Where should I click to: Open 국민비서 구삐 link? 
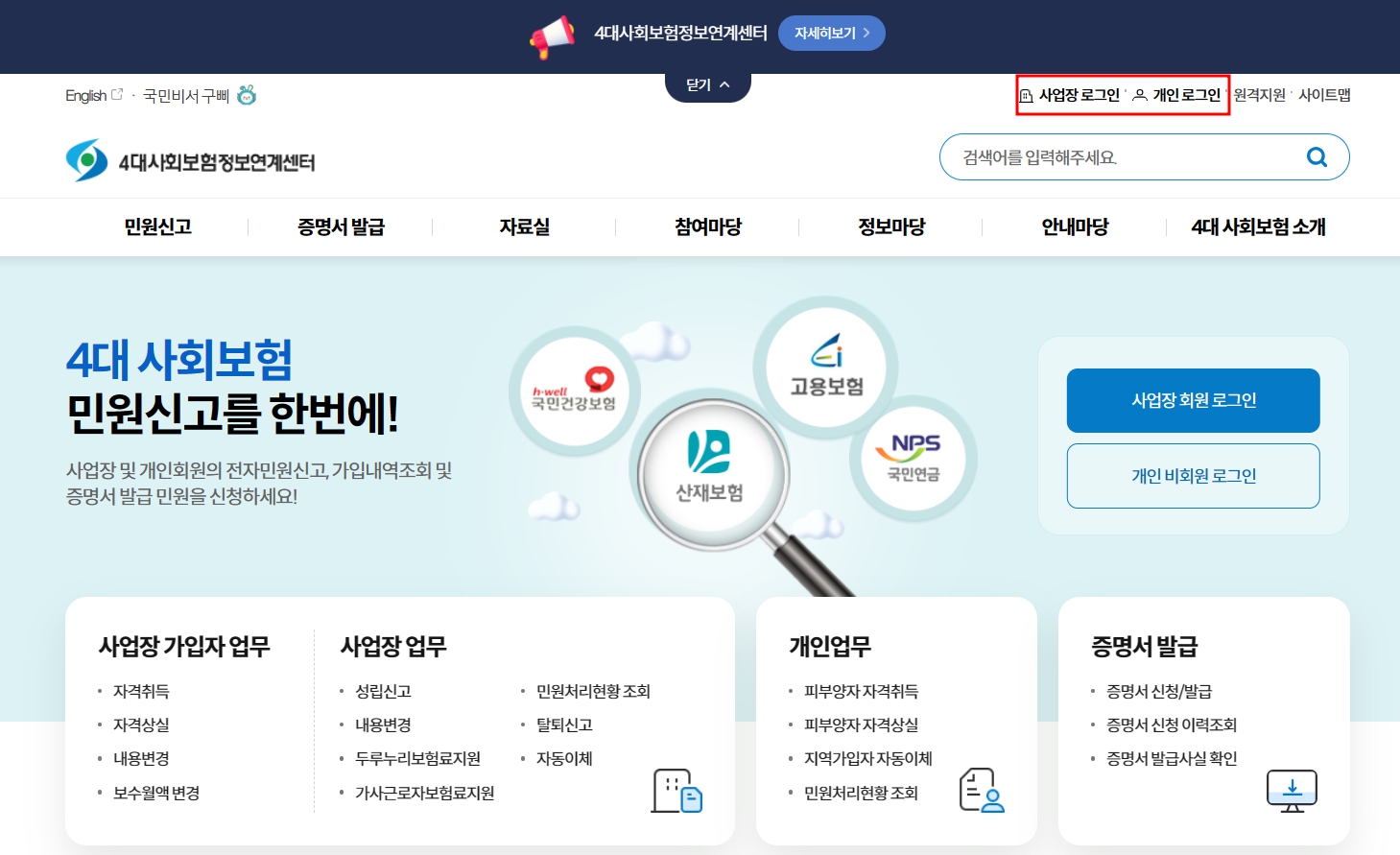186,95
